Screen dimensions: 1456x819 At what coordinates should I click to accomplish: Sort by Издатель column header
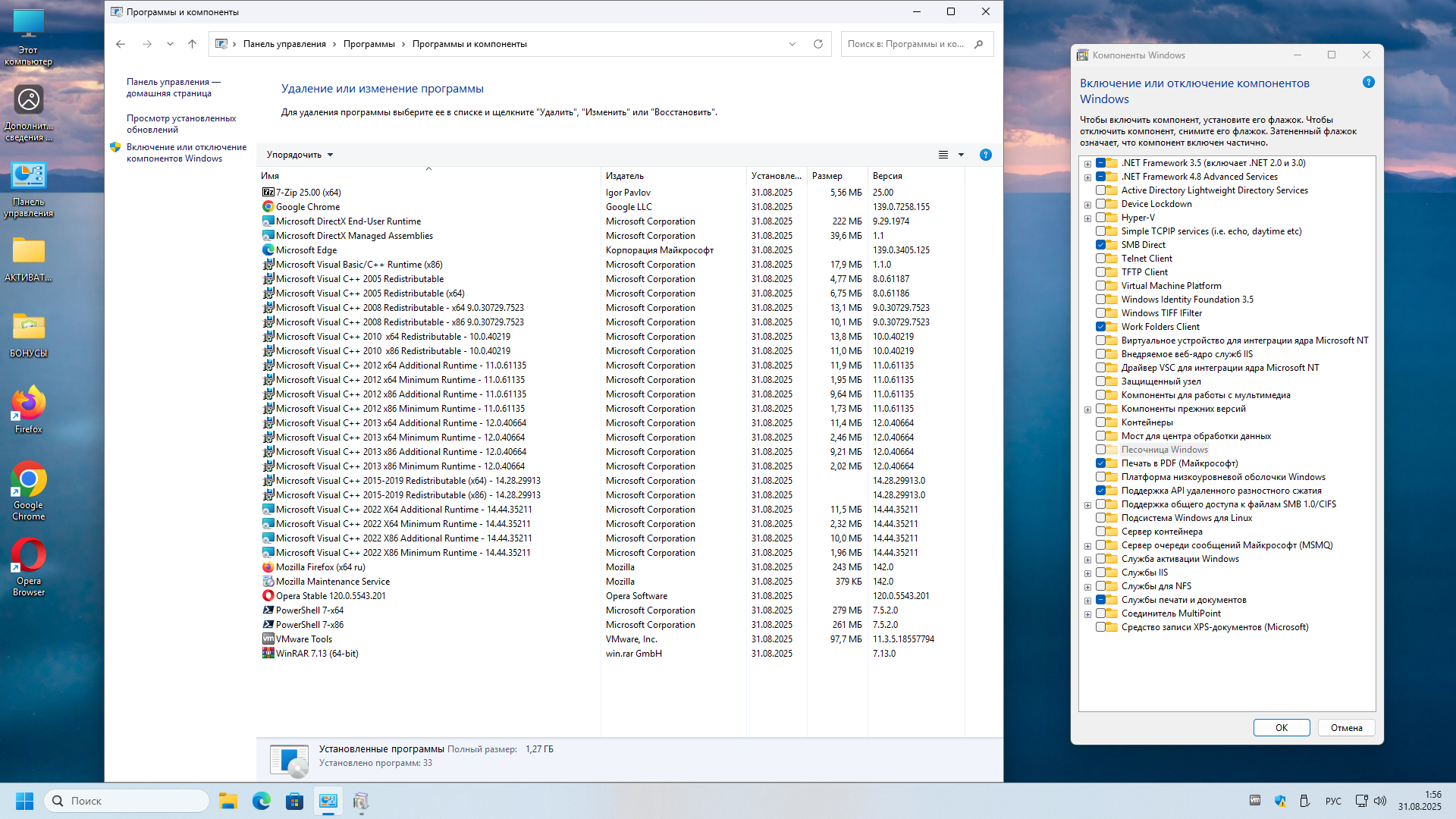click(673, 176)
